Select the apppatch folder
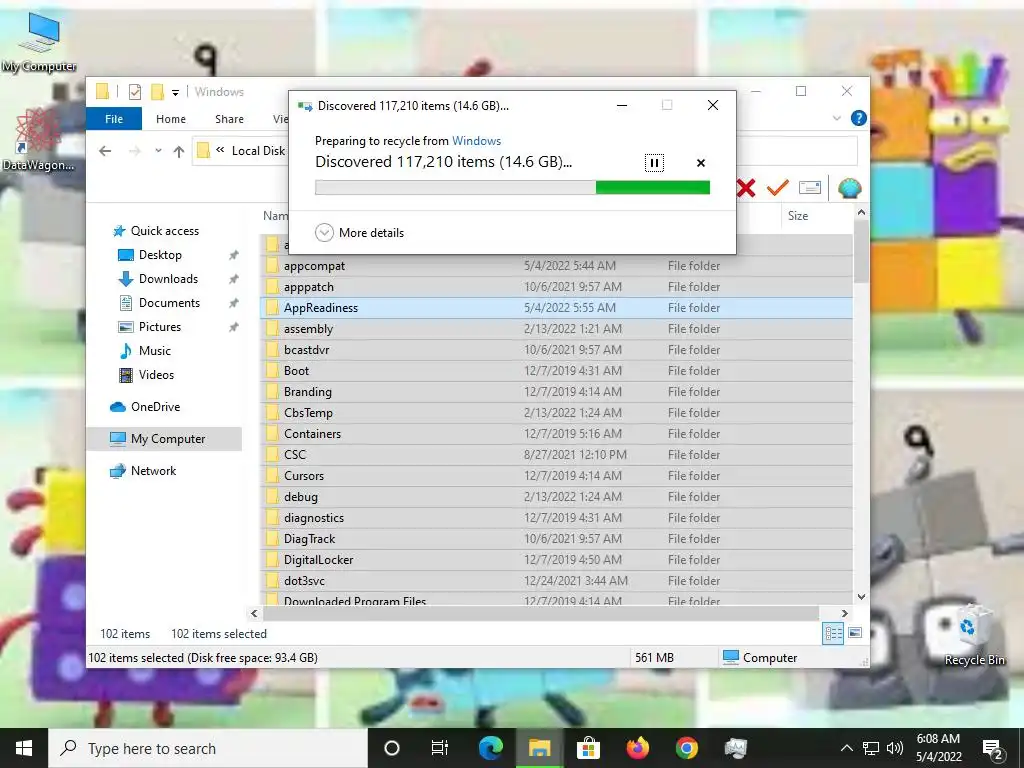The height and width of the screenshot is (768, 1024). [x=556, y=287]
